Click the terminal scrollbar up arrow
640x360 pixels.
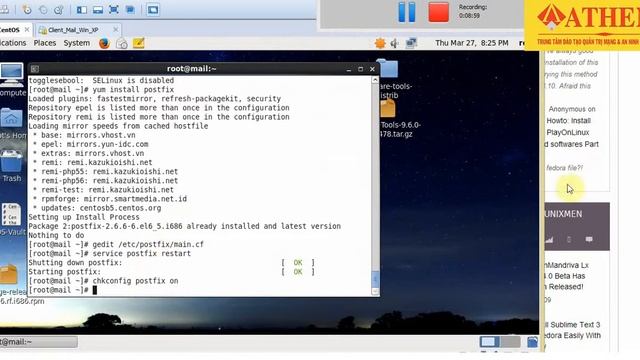point(375,80)
